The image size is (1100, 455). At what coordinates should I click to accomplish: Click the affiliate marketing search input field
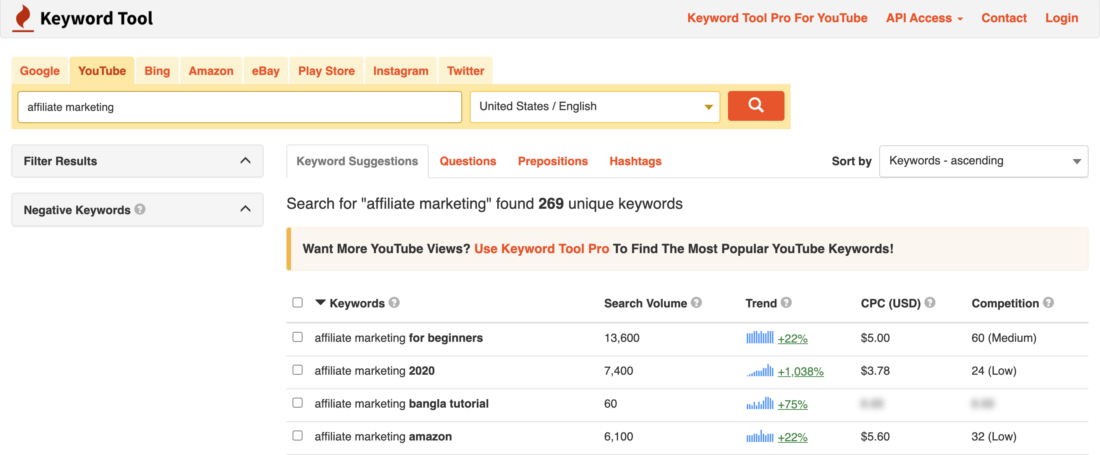(x=240, y=107)
